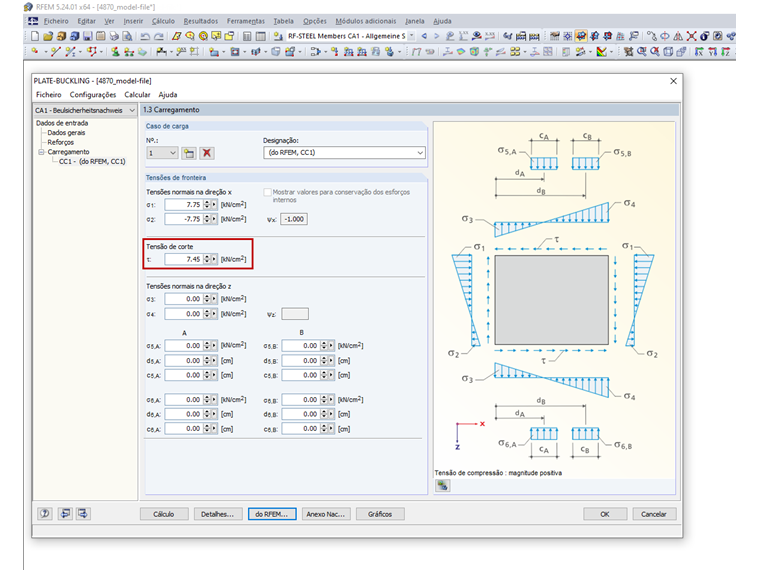
Task: Open the Ferramentas menu
Action: 246,21
